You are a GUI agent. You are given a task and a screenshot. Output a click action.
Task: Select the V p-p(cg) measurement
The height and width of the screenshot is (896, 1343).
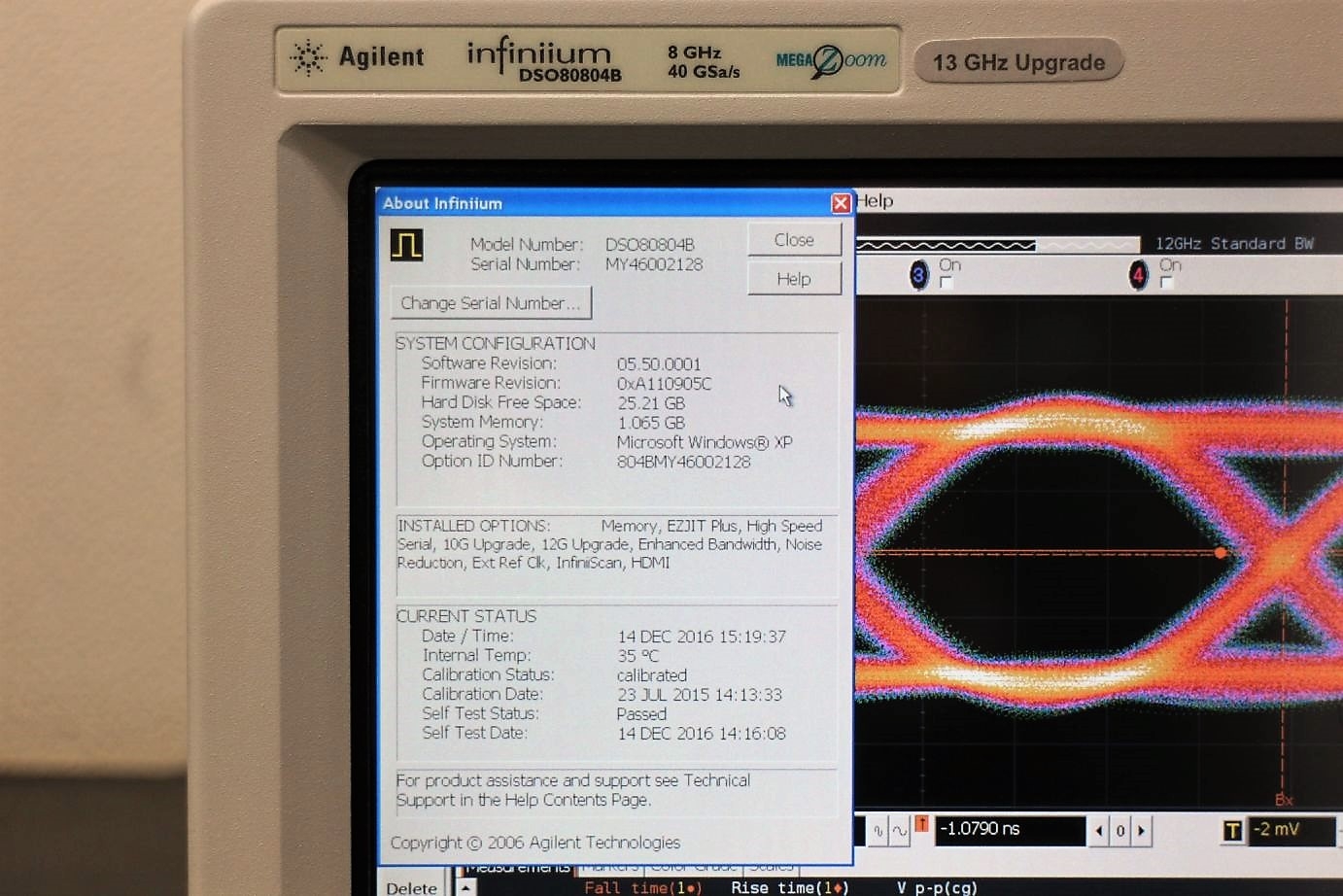pos(937,887)
